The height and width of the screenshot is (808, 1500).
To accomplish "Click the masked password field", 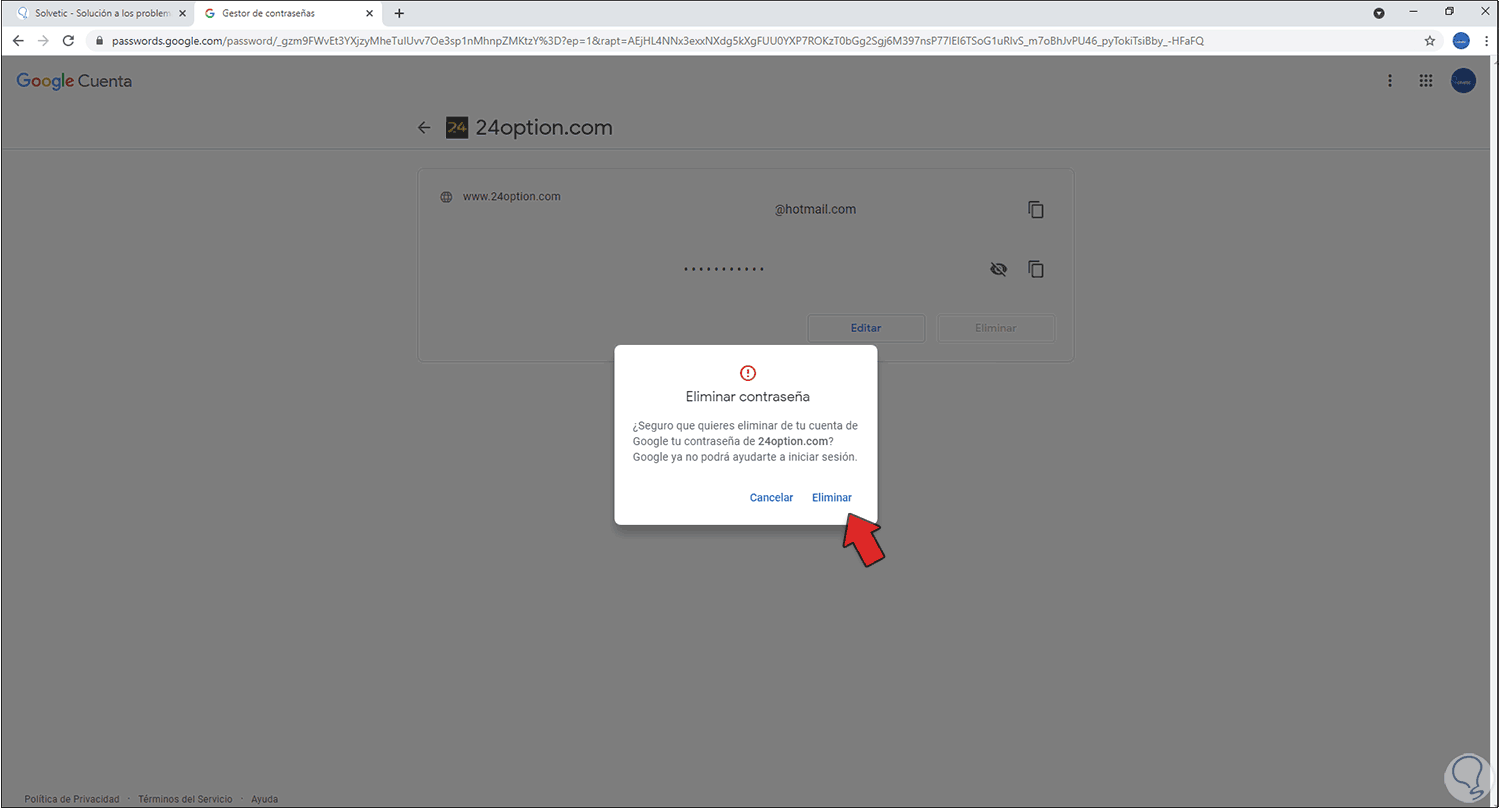I will pos(724,269).
